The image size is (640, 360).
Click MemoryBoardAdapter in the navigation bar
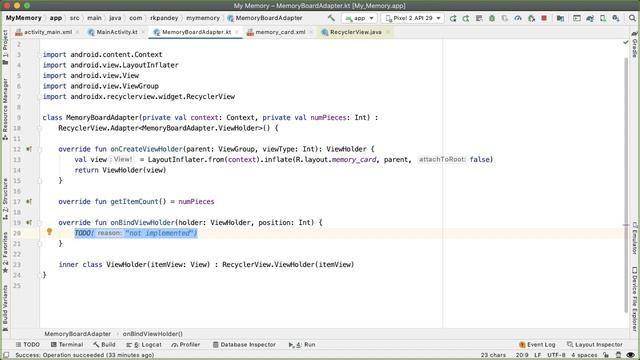point(265,18)
